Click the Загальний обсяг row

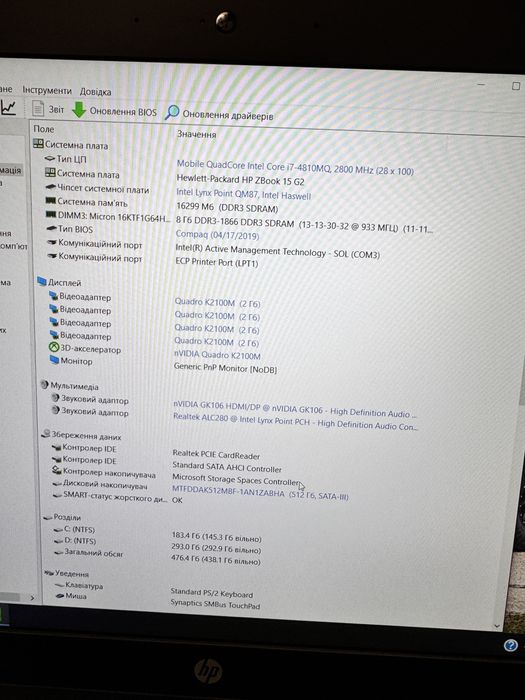click(88, 553)
